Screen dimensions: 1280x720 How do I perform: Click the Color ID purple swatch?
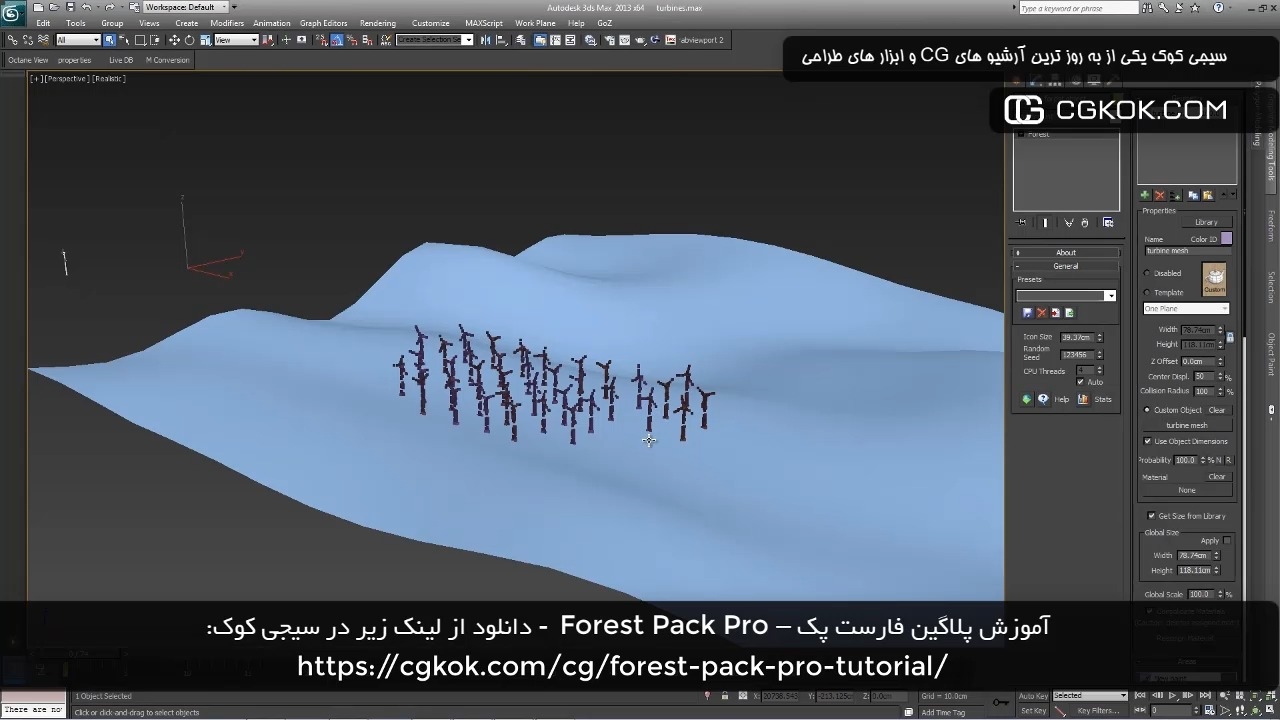tap(1226, 239)
